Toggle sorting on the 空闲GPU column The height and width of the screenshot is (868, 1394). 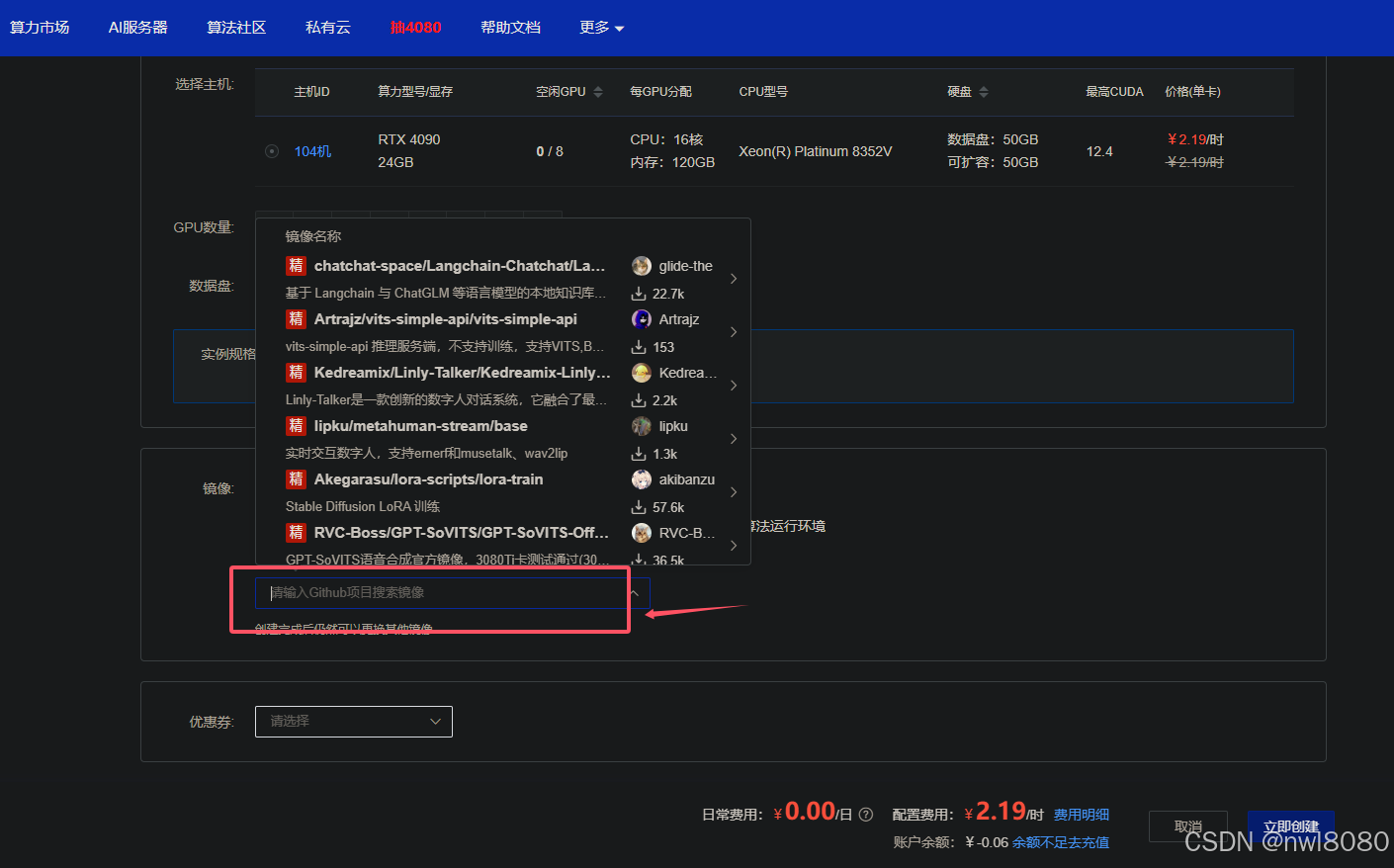coord(597,91)
